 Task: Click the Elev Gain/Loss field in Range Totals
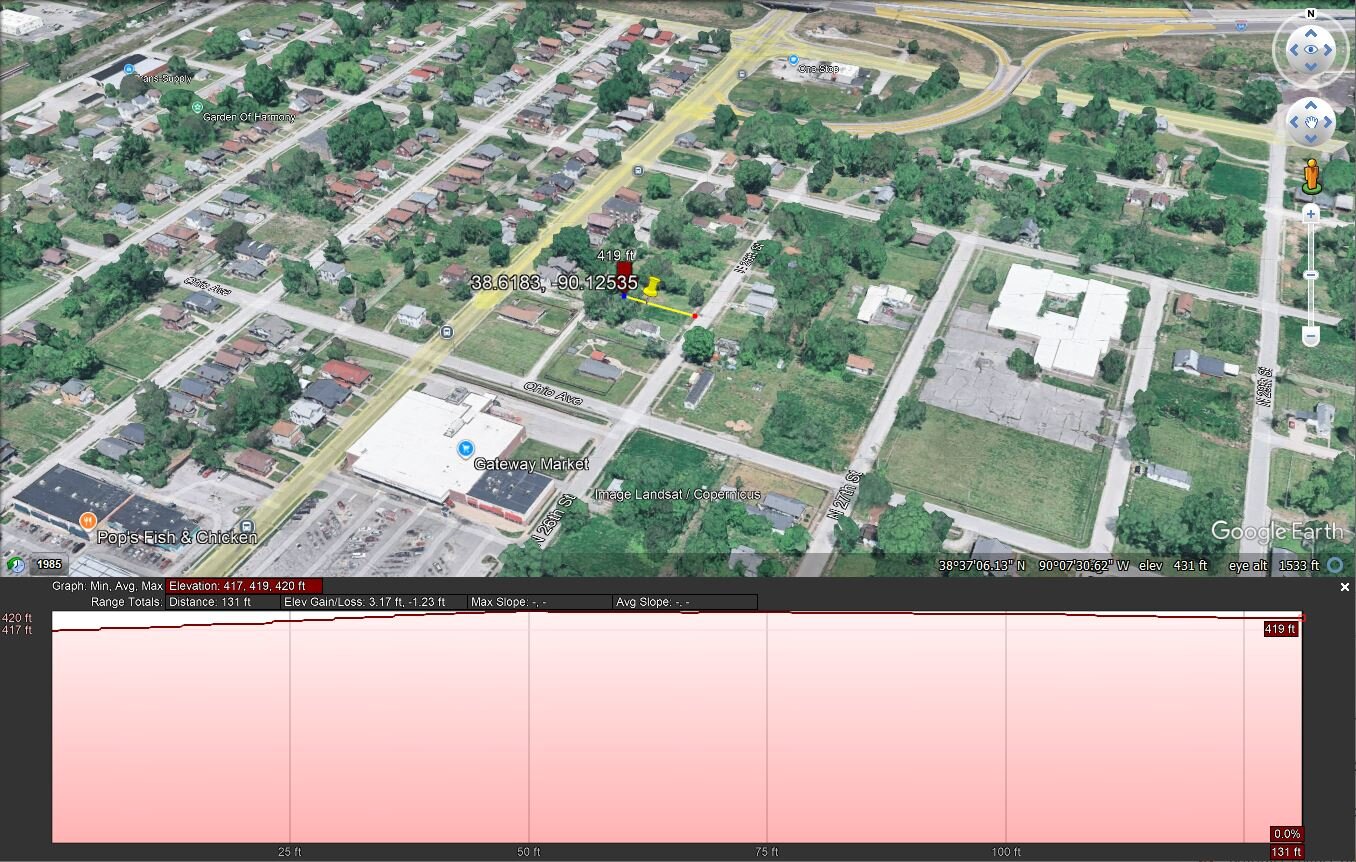[x=374, y=602]
